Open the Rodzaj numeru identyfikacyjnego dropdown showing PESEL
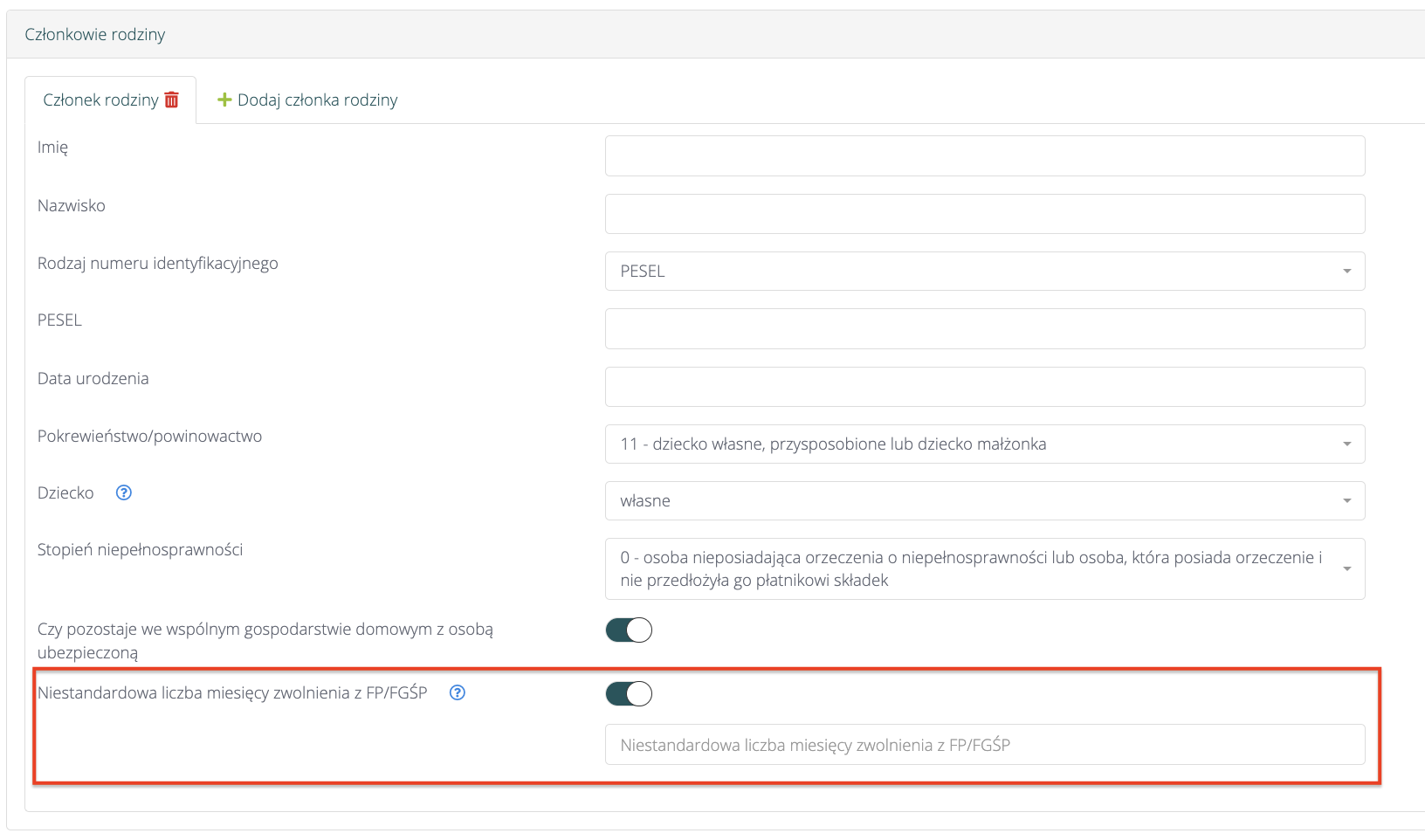 pos(984,272)
